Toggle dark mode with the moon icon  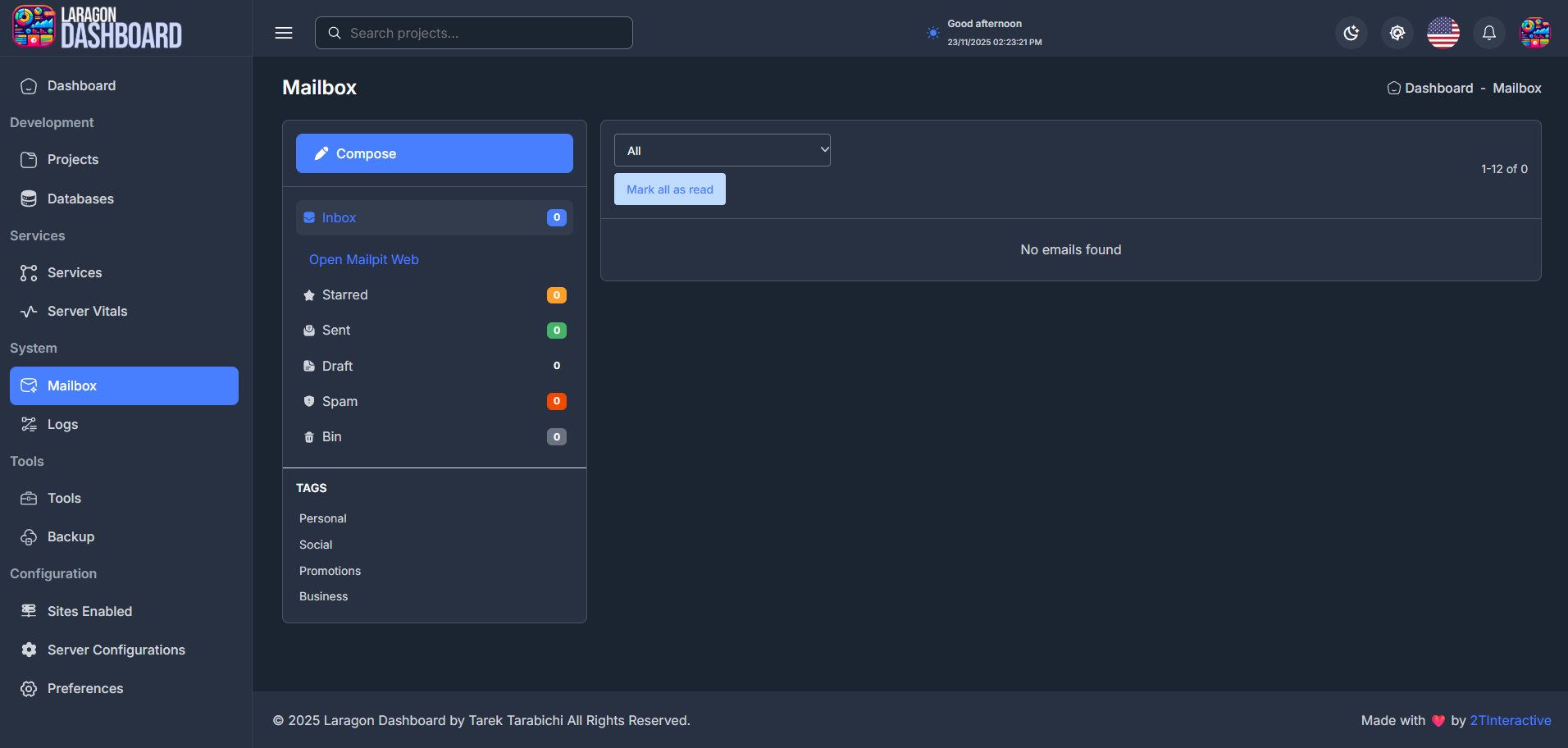coord(1351,33)
